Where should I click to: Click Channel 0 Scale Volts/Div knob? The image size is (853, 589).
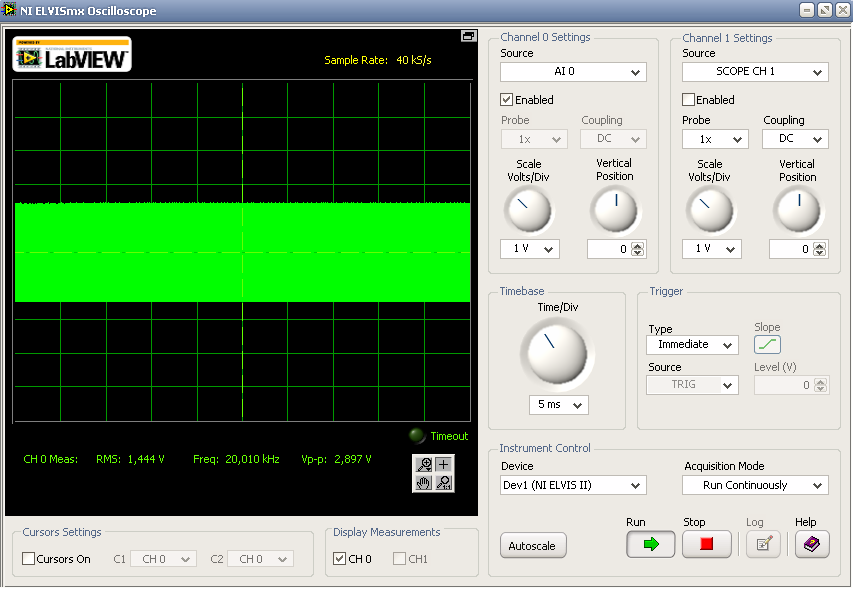point(528,209)
